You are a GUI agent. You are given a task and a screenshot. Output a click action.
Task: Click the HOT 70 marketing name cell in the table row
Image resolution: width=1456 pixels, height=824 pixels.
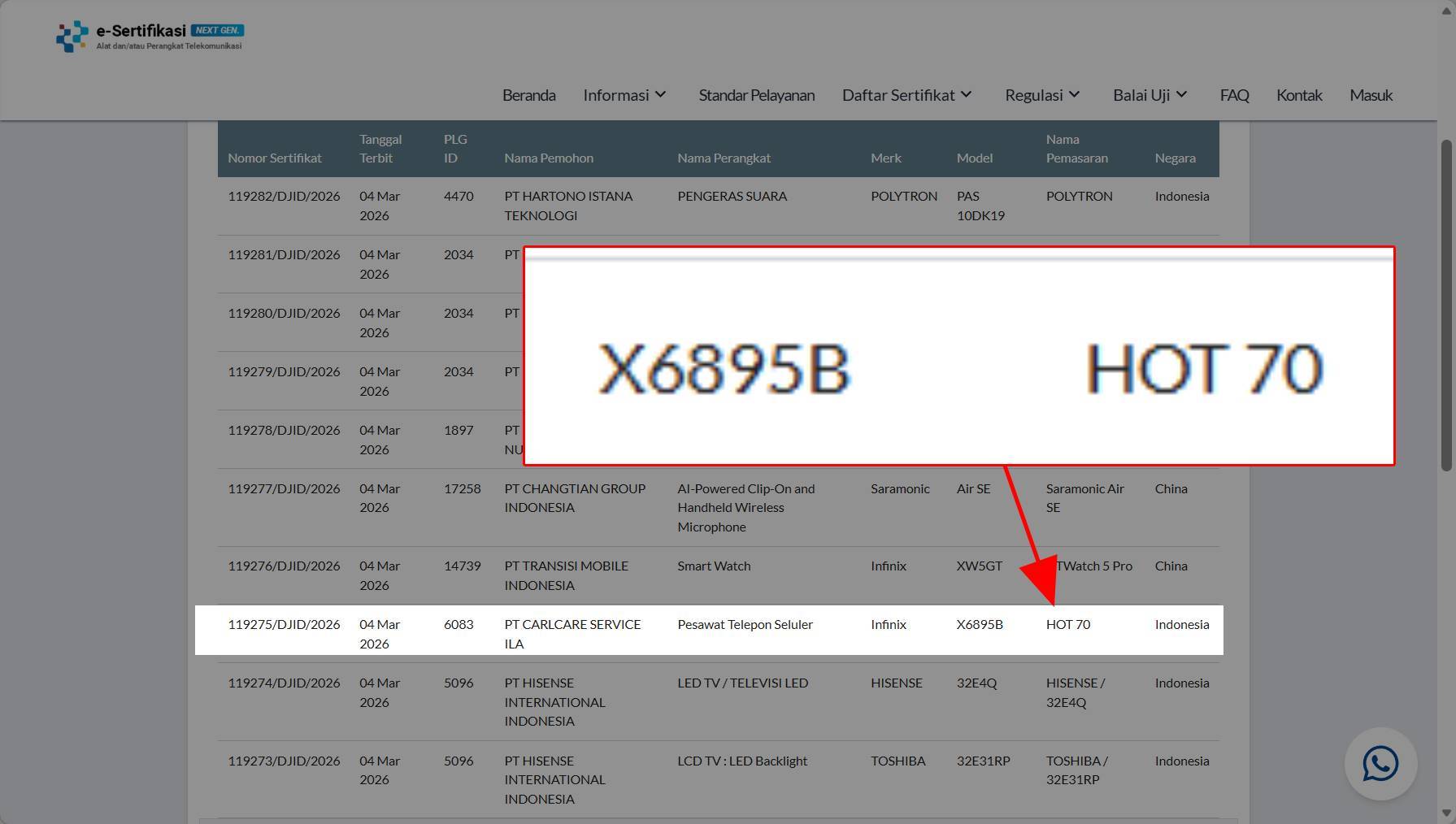pyautogui.click(x=1068, y=624)
